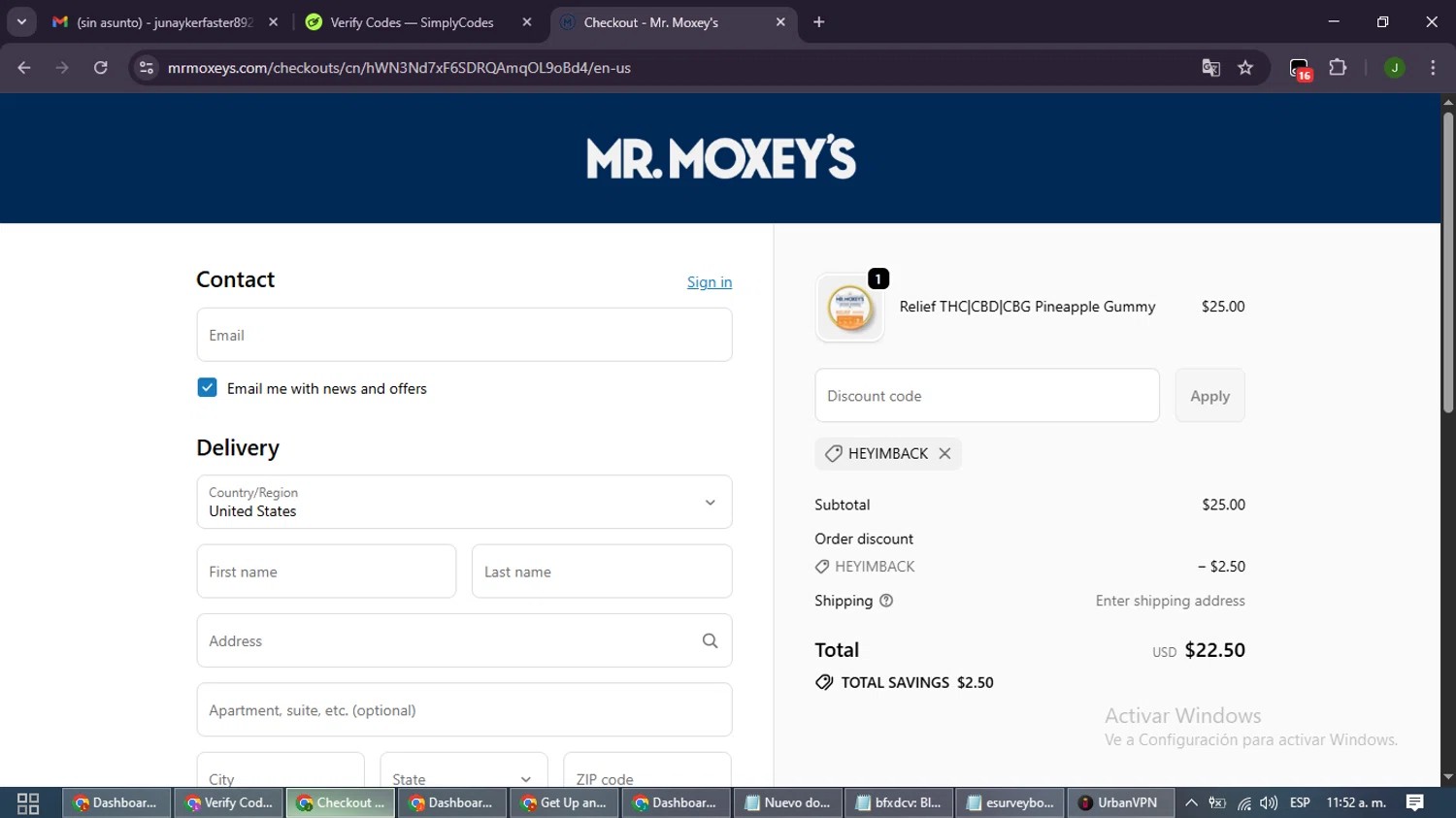Close the Gmail (sin asunto) tab

click(274, 22)
